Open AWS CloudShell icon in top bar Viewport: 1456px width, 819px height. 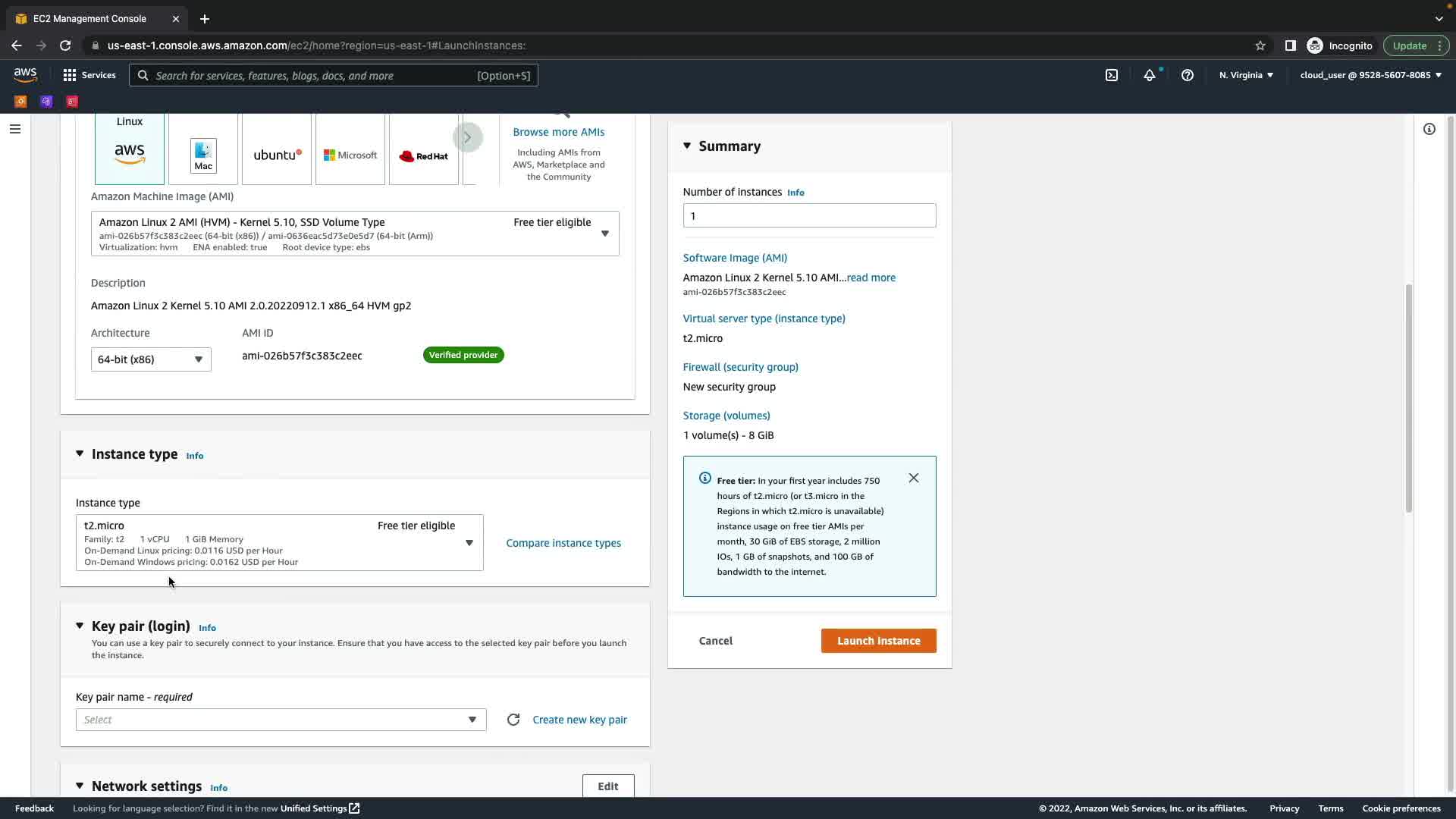1112,75
